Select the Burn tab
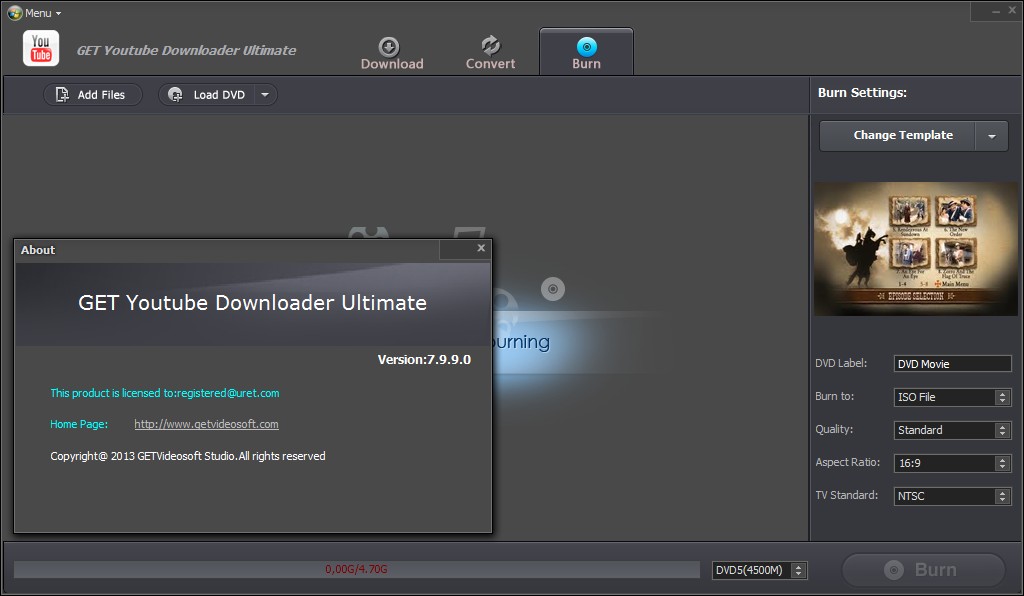Viewport: 1024px width, 596px height. click(x=586, y=52)
